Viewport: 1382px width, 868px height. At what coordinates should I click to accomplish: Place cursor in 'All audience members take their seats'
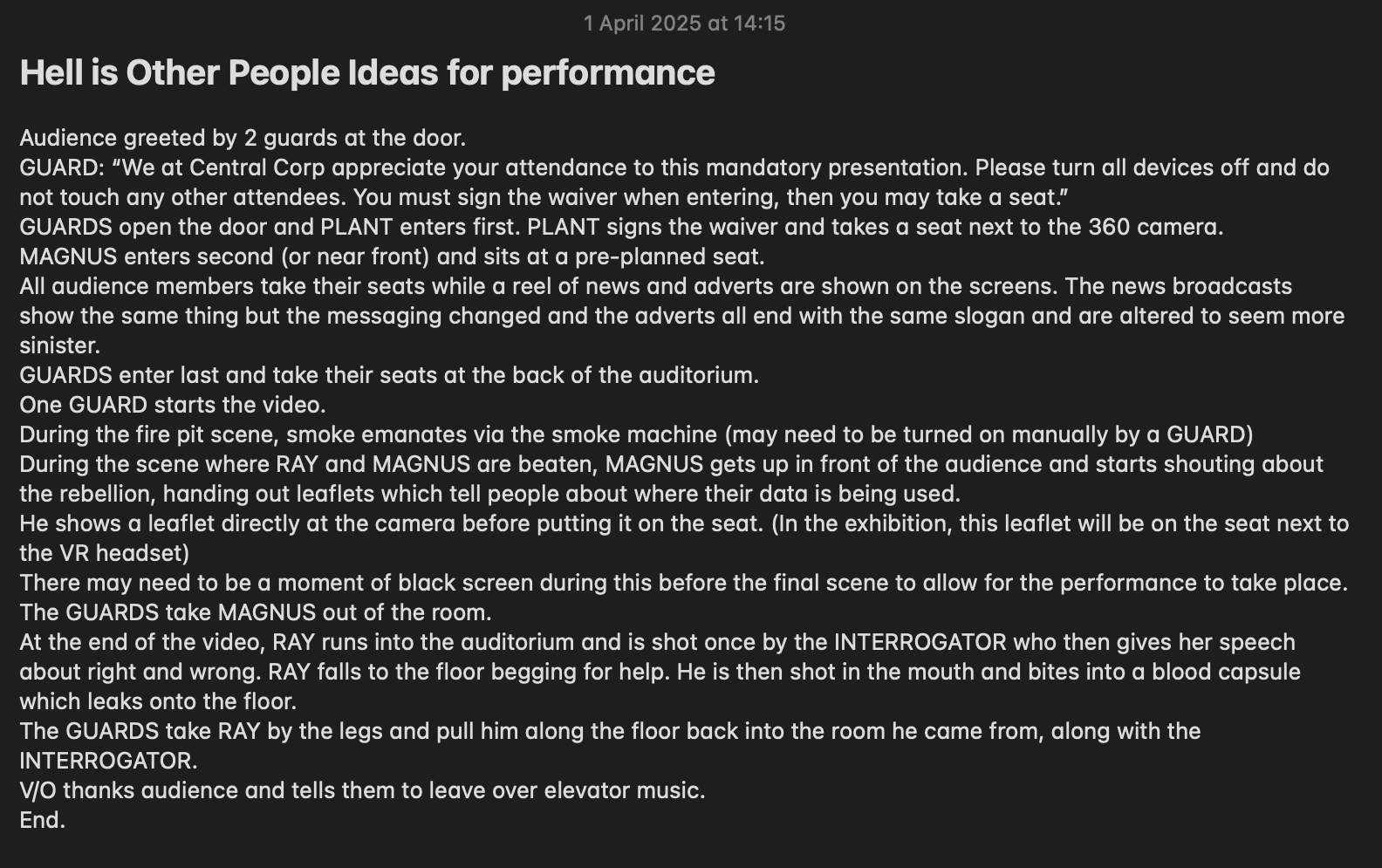coord(655,287)
